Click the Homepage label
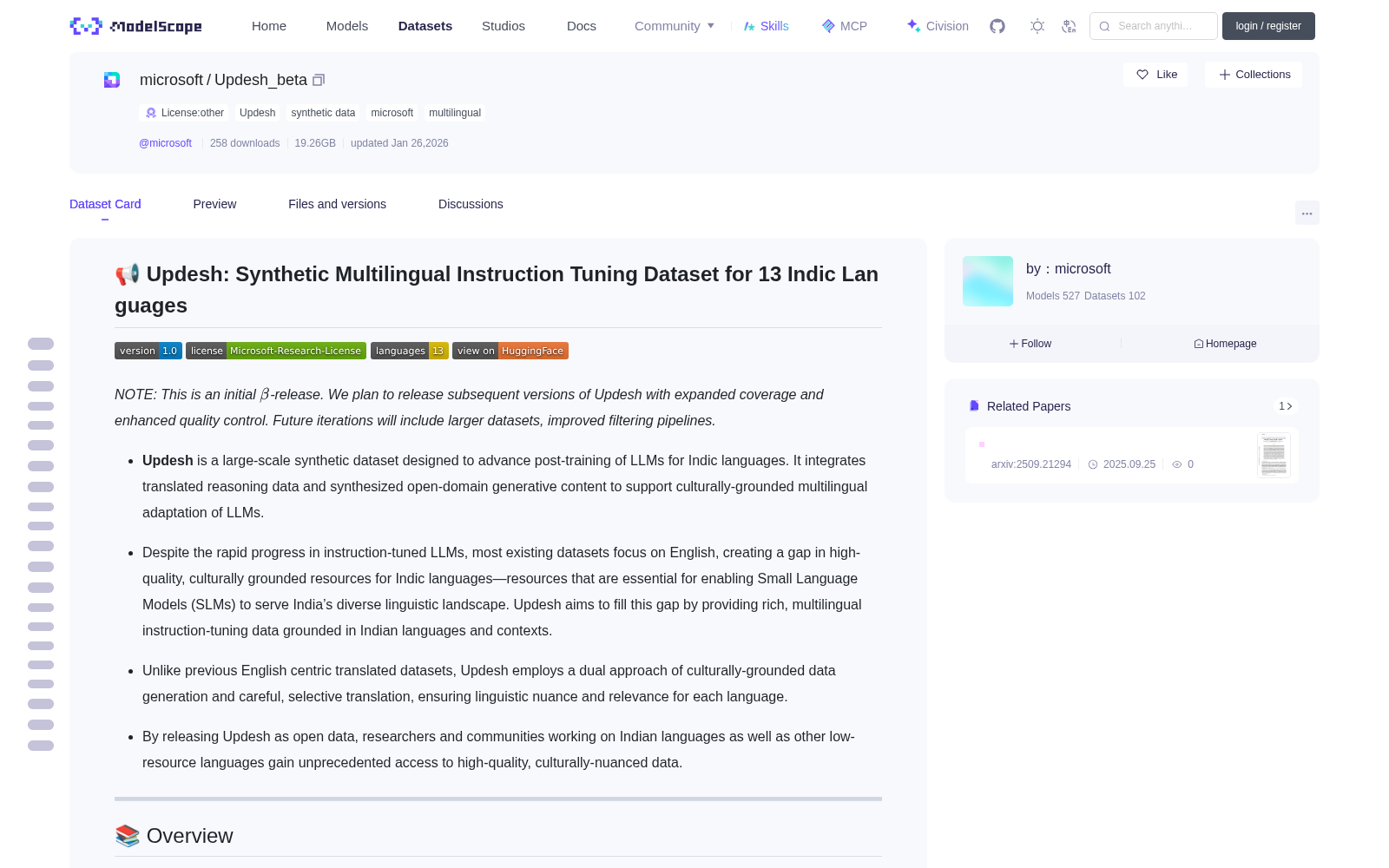 point(1231,344)
